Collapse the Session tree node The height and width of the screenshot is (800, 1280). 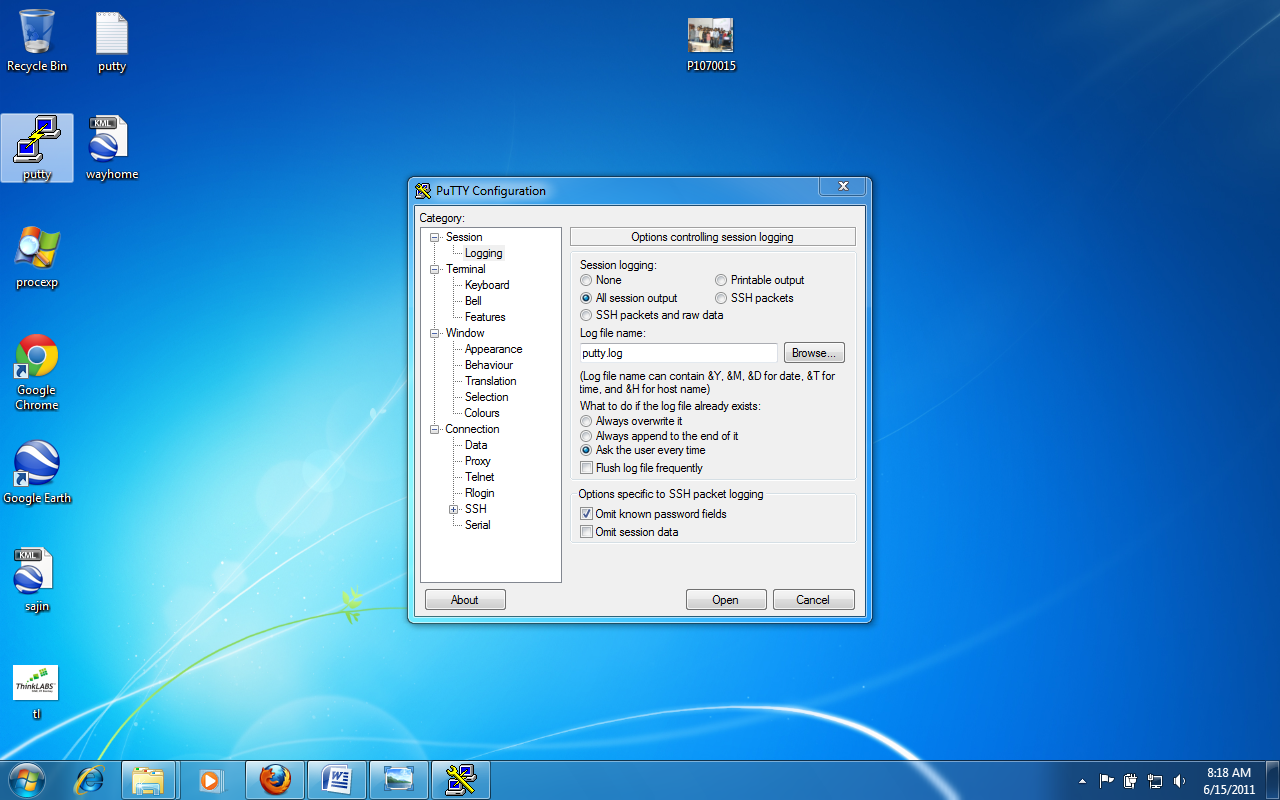435,237
